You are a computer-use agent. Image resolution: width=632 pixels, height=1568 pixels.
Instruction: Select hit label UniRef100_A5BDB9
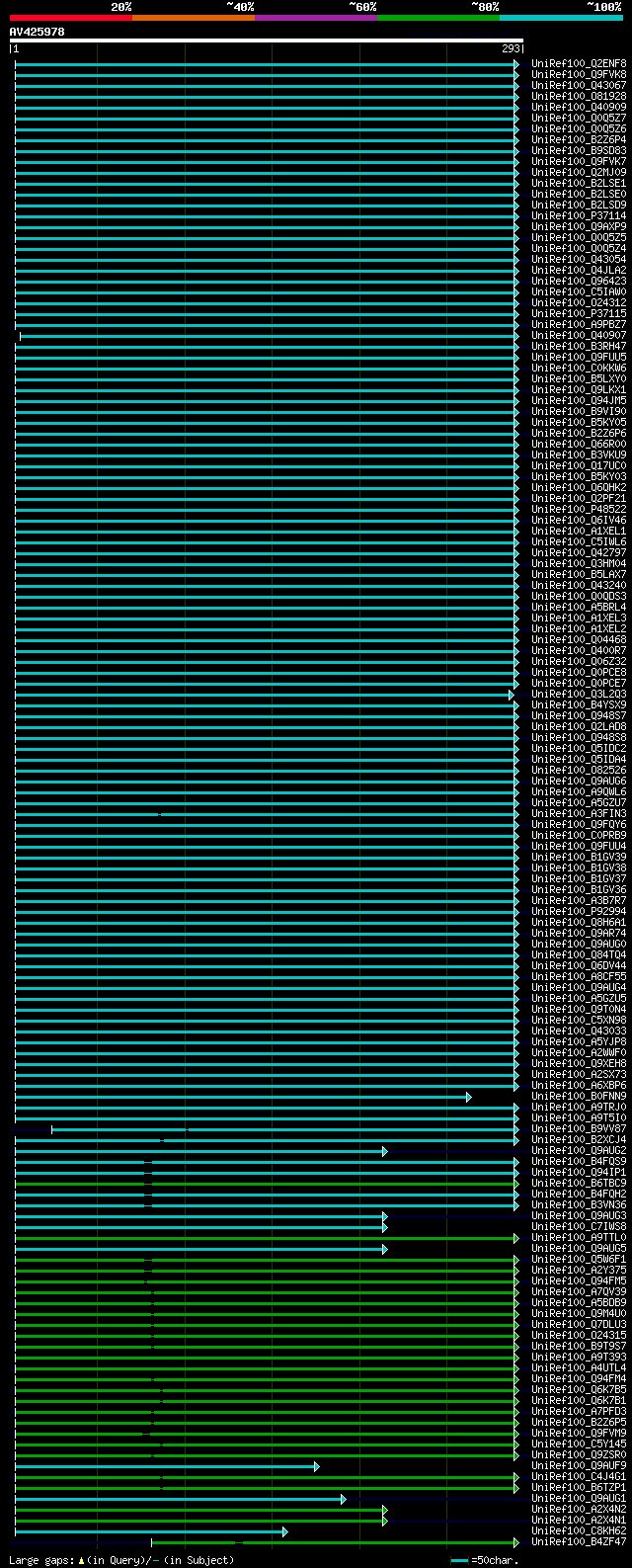[579, 1303]
